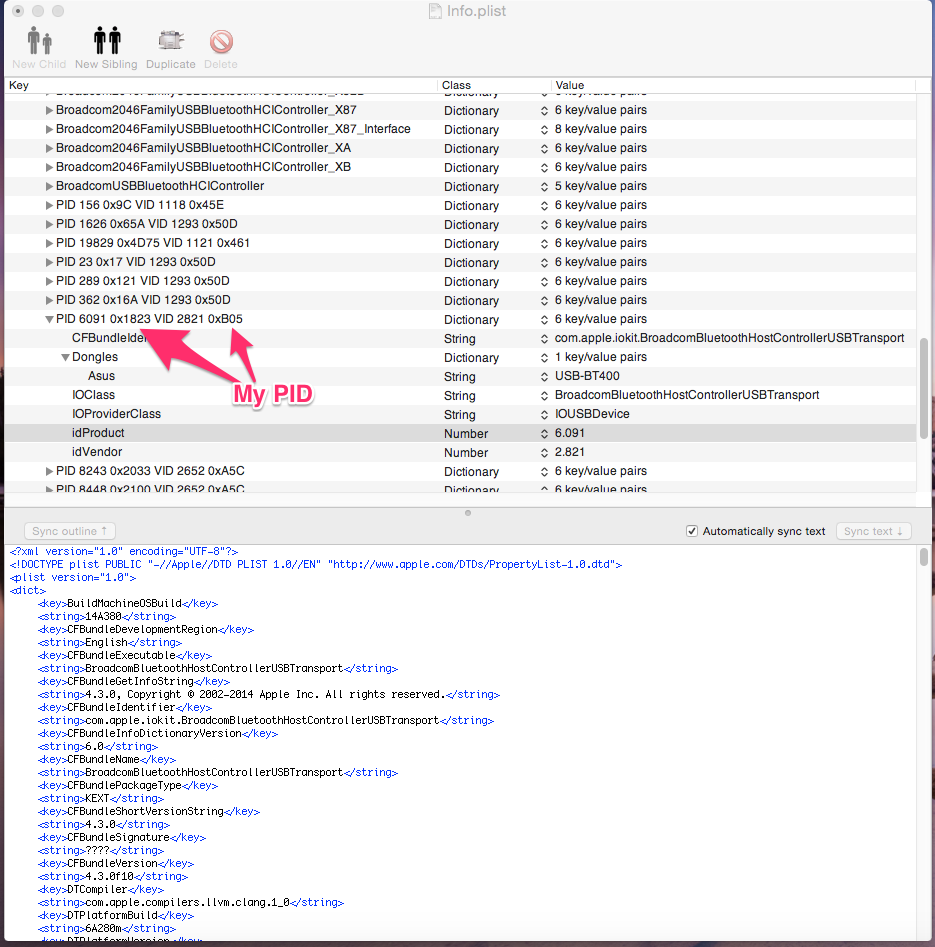Expand BroadcomUSBBluetoothHCIController entry
Screen dimensions: 935x947
pyautogui.click(x=49, y=187)
